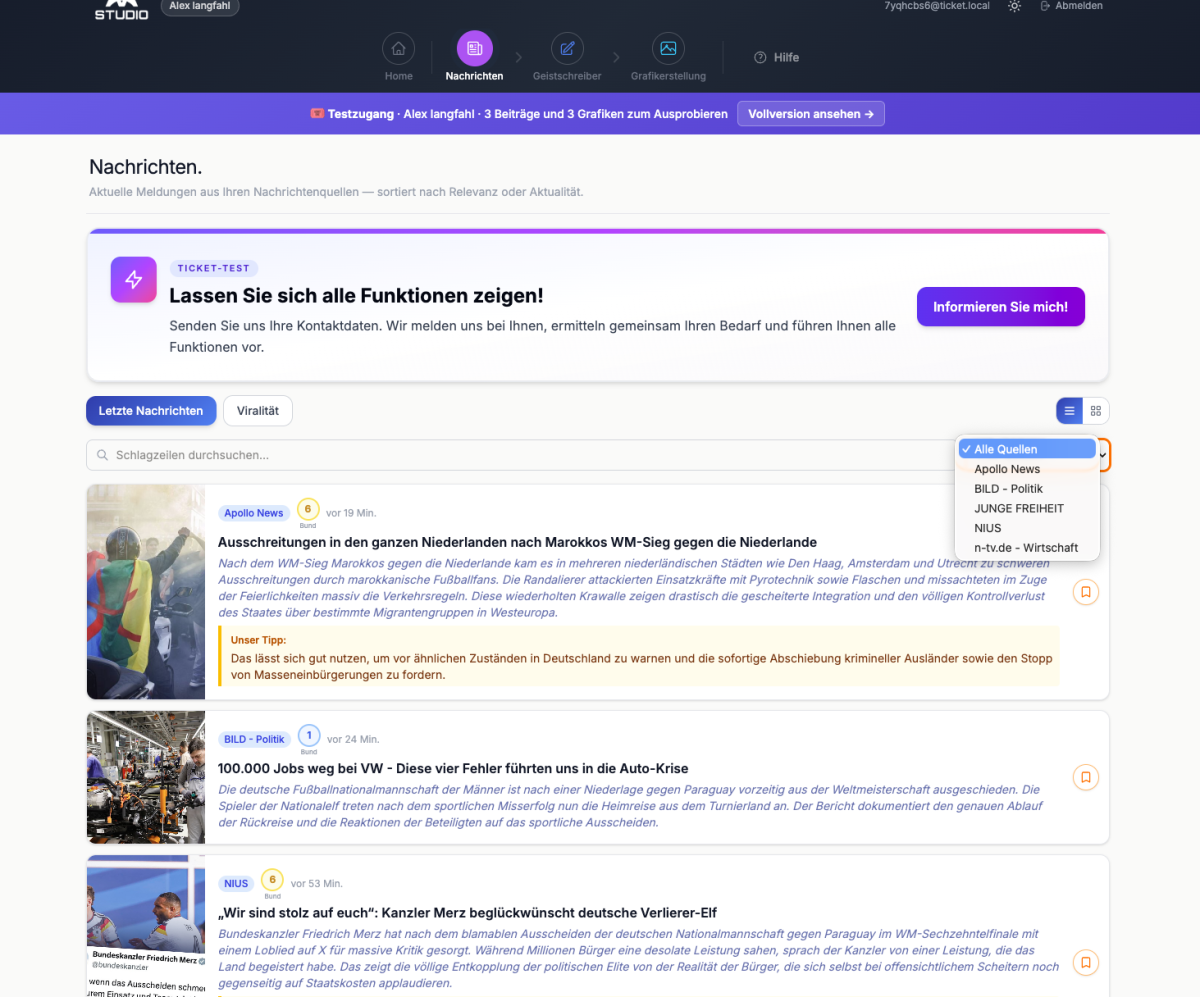Click the 'vor 19 Min.' timestamp
1200x997 pixels.
(x=351, y=513)
